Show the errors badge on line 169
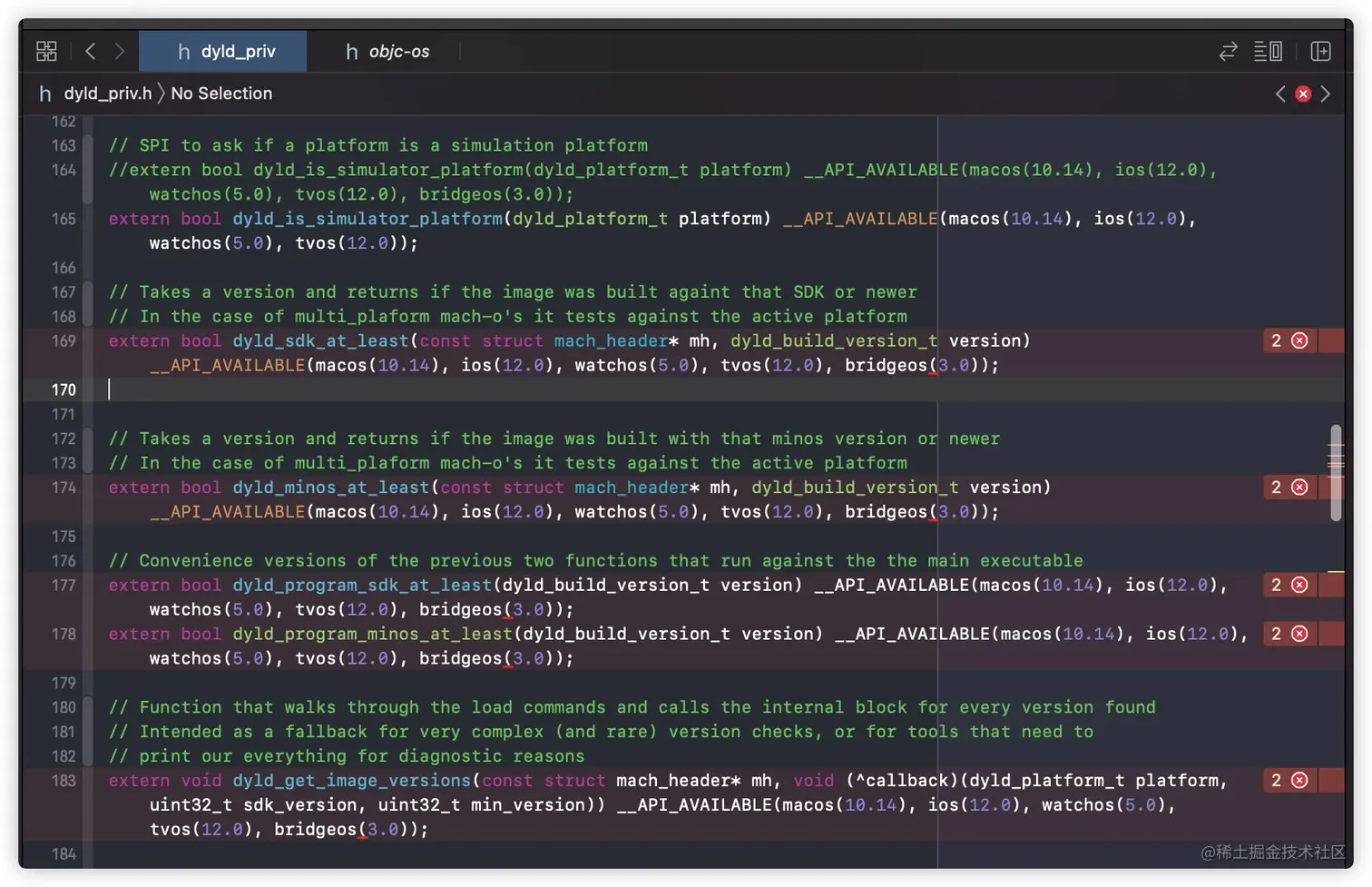Image resolution: width=1372 pixels, height=887 pixels. coord(1289,340)
